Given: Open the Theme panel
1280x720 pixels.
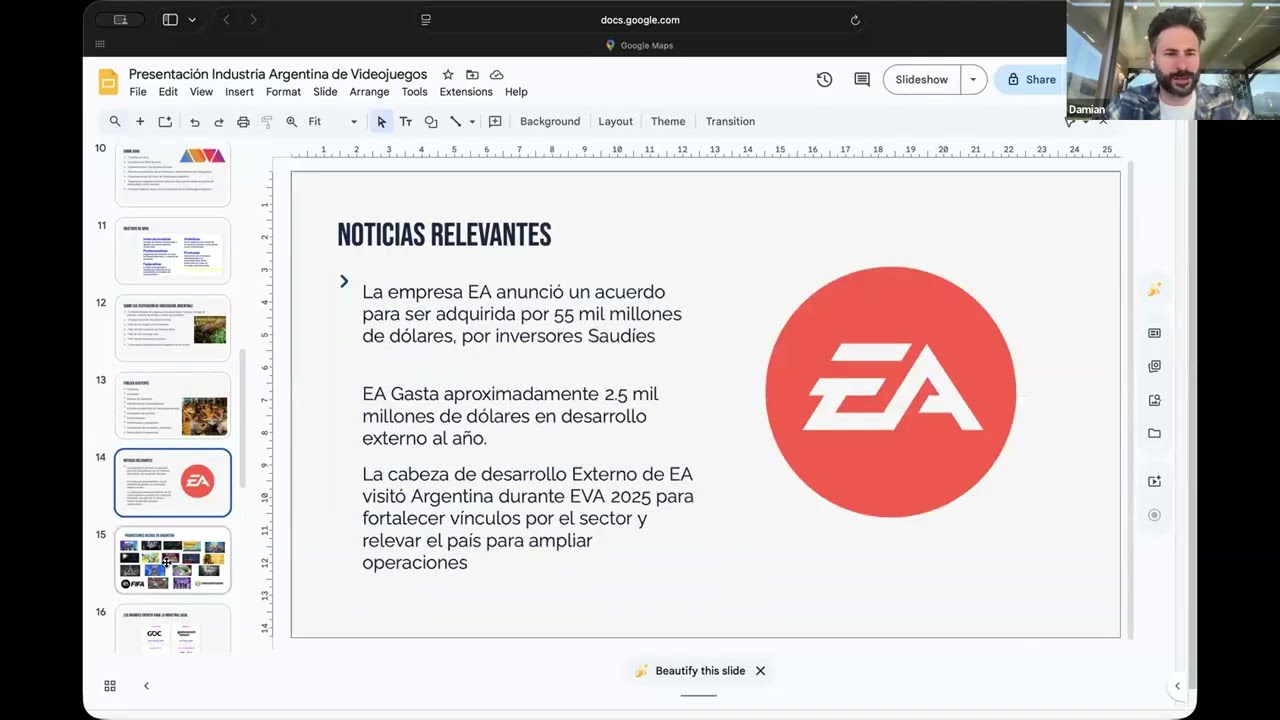Looking at the screenshot, I should coord(668,122).
